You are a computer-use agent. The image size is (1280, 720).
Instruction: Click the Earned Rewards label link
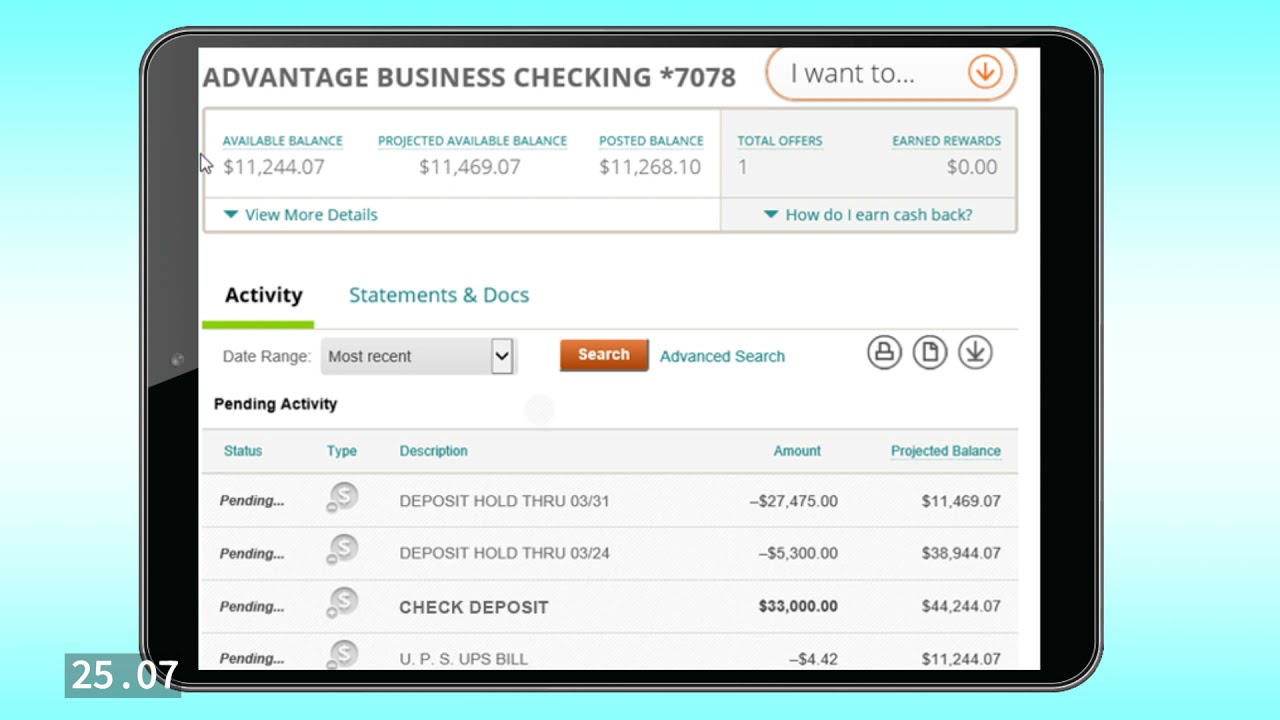tap(946, 141)
